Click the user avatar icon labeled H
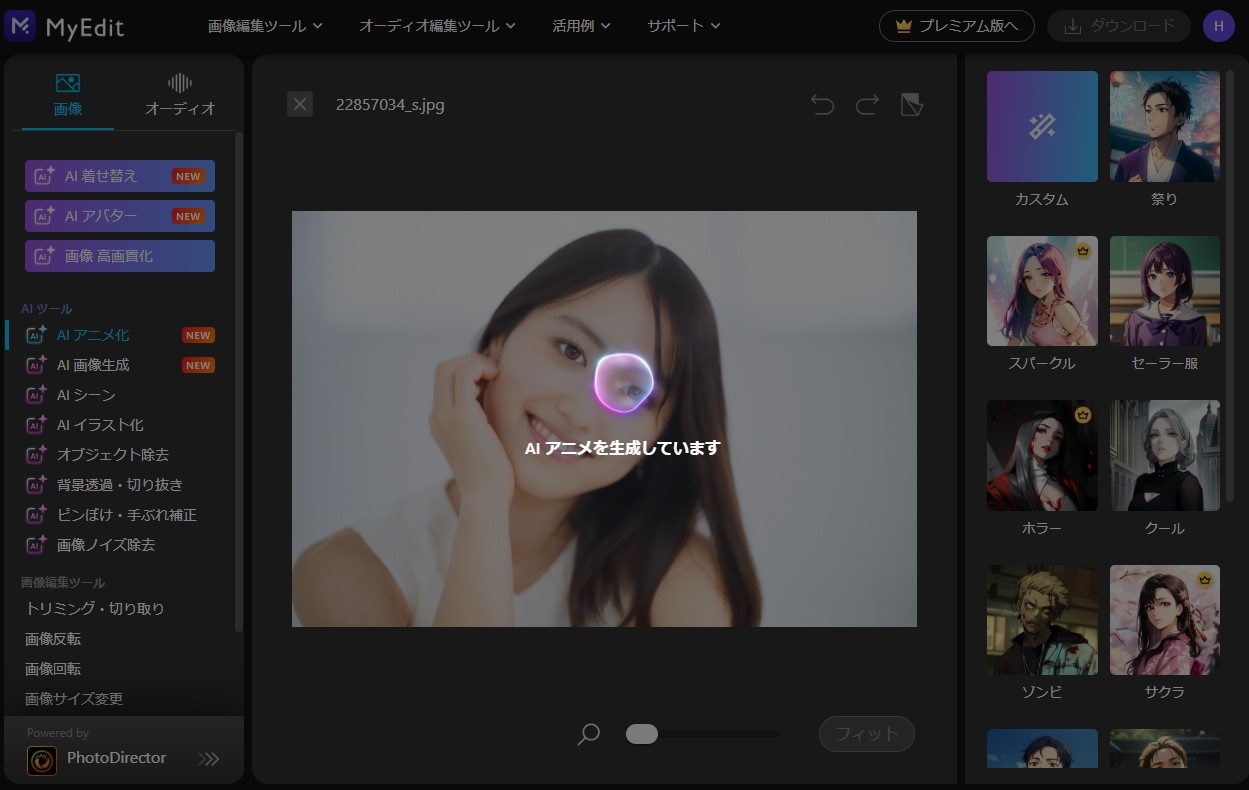This screenshot has height=790, width=1249. click(1219, 25)
